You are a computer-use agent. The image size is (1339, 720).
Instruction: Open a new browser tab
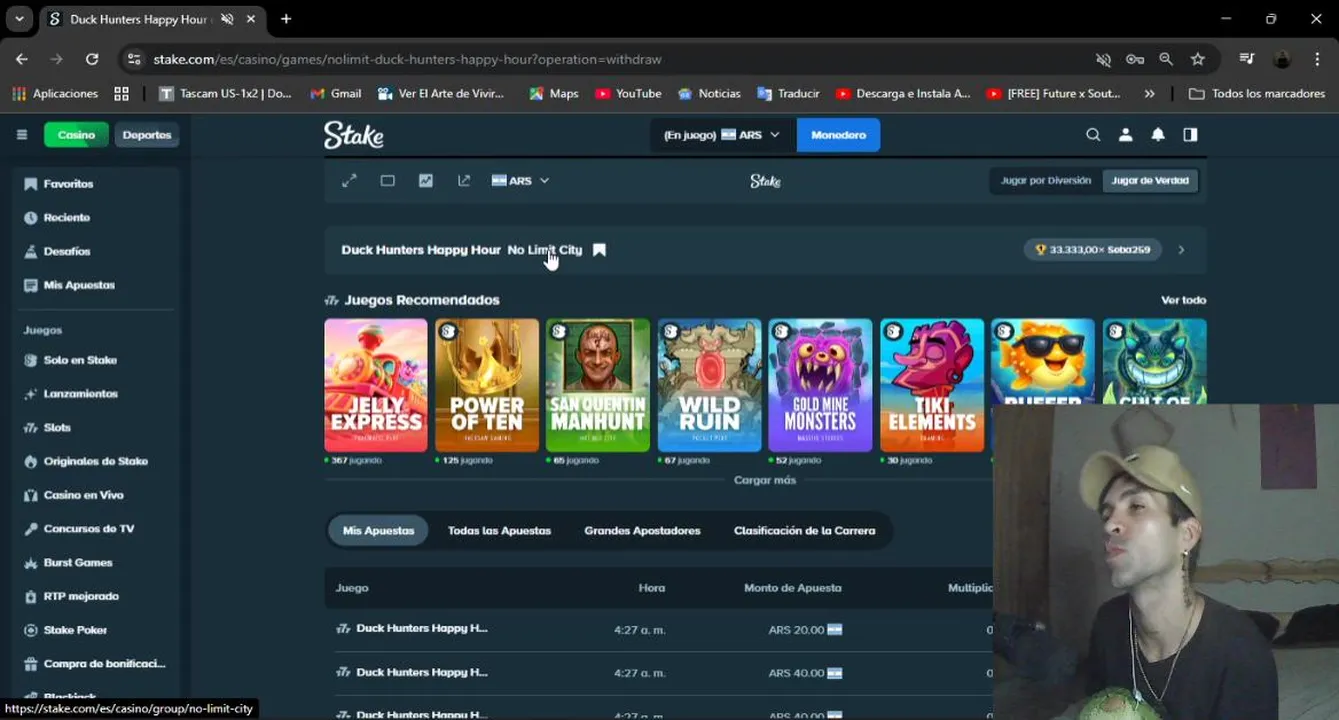(286, 19)
